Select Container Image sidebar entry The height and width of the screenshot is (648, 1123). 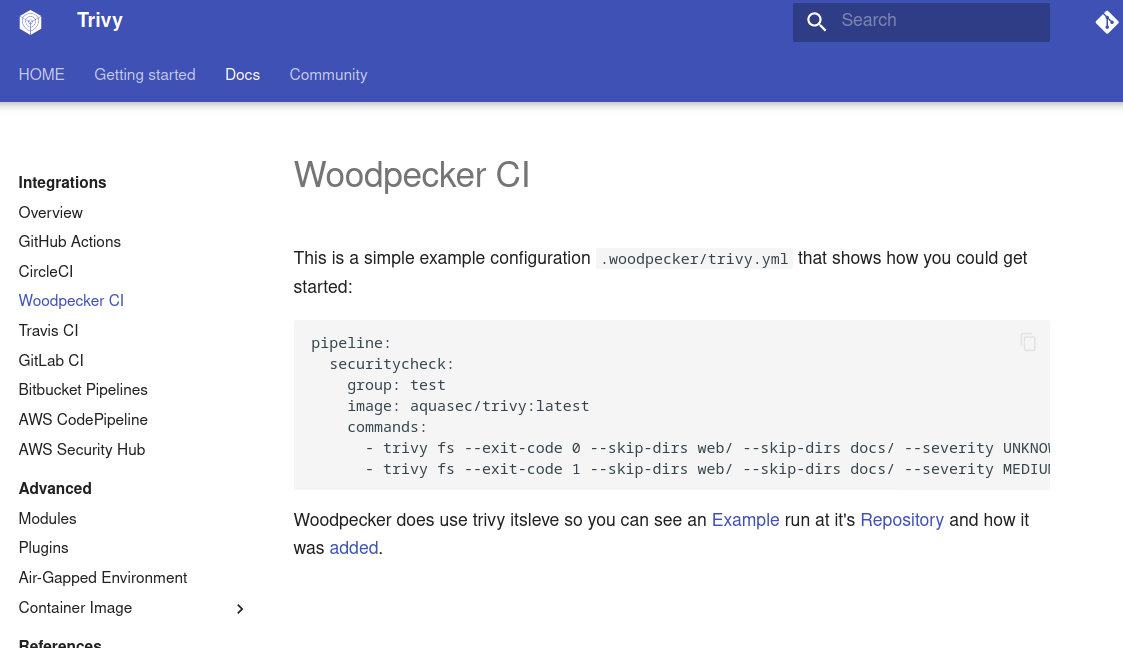[75, 608]
